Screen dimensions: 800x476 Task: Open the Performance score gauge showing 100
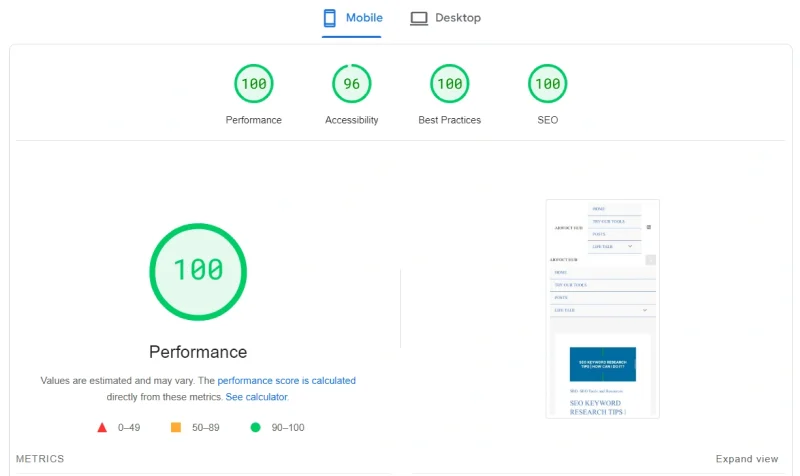pos(254,83)
